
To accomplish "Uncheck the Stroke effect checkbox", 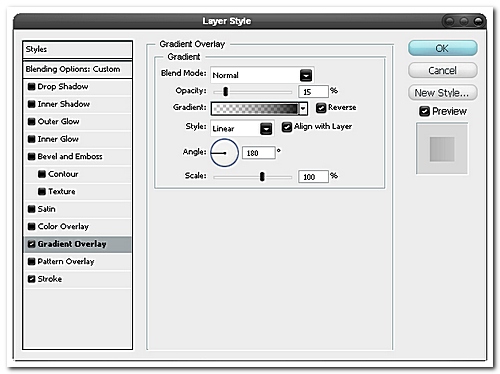I will 31,279.
